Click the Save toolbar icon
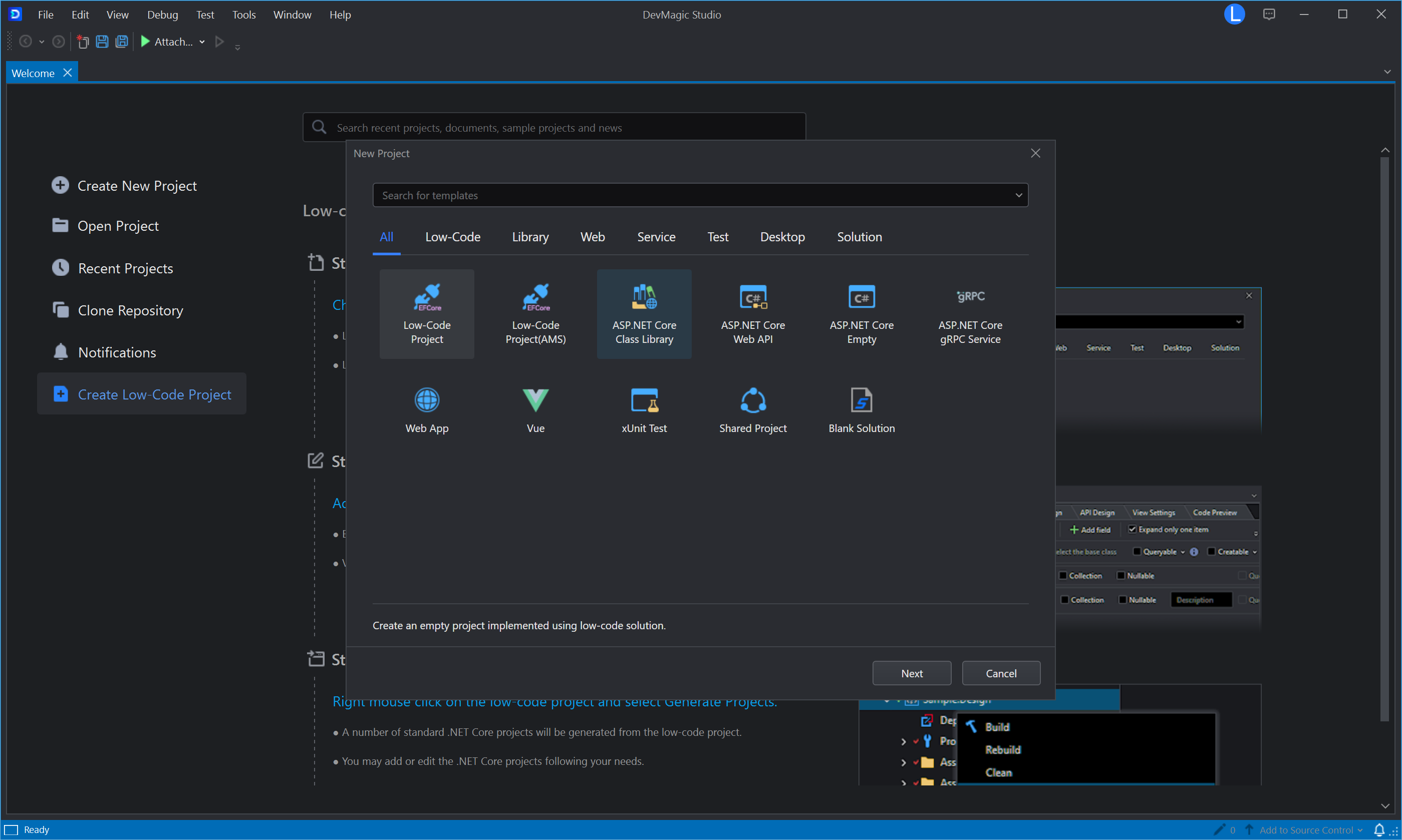The image size is (1402, 840). (102, 42)
